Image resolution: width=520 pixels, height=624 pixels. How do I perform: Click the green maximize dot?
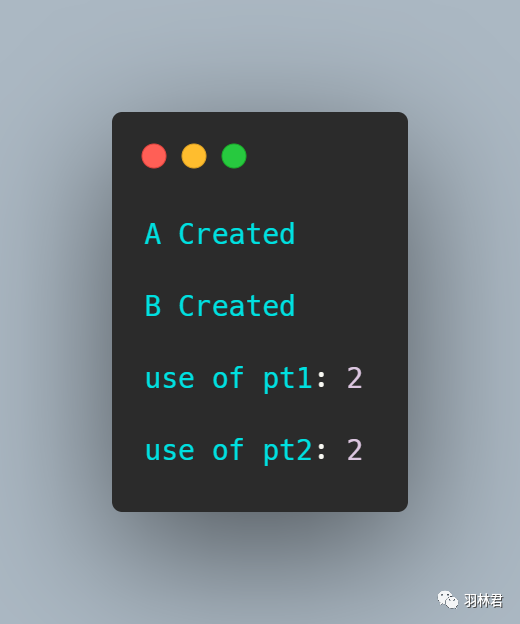(234, 156)
